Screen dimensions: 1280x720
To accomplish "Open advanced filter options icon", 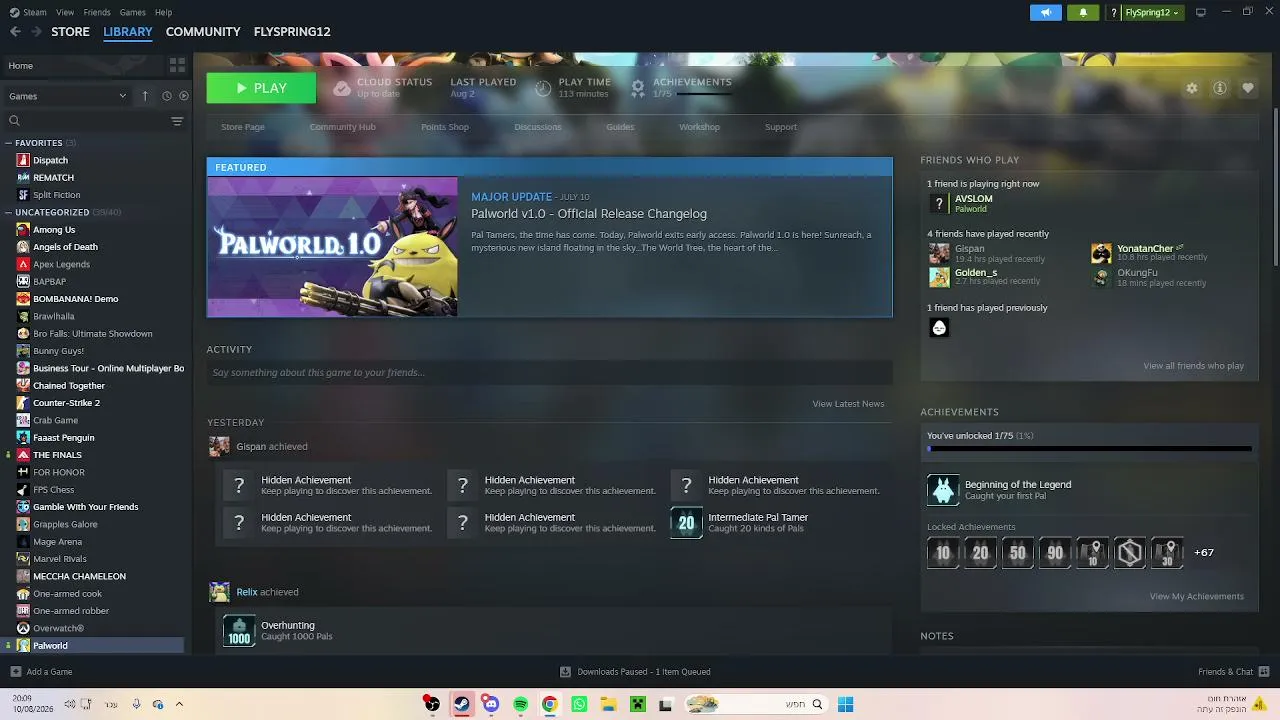I will tap(177, 121).
